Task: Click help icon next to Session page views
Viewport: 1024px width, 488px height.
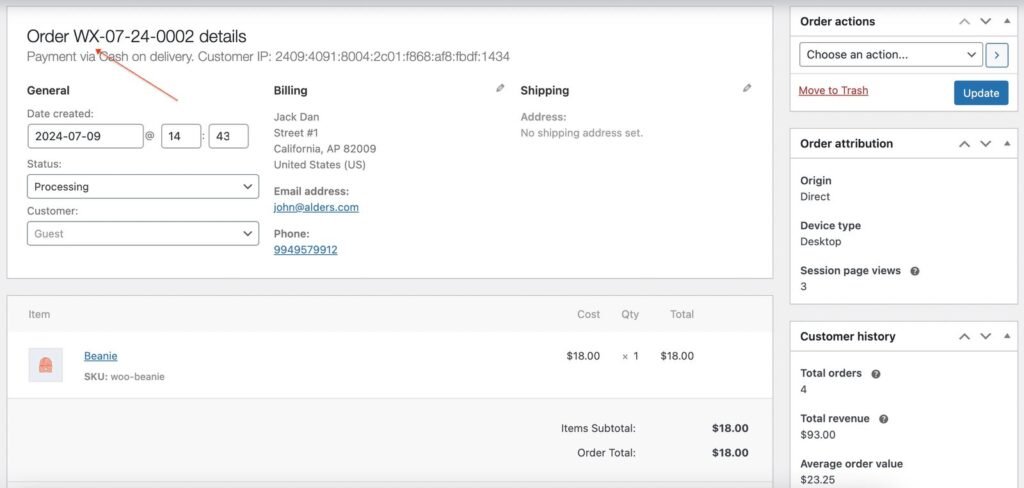Action: pos(914,271)
